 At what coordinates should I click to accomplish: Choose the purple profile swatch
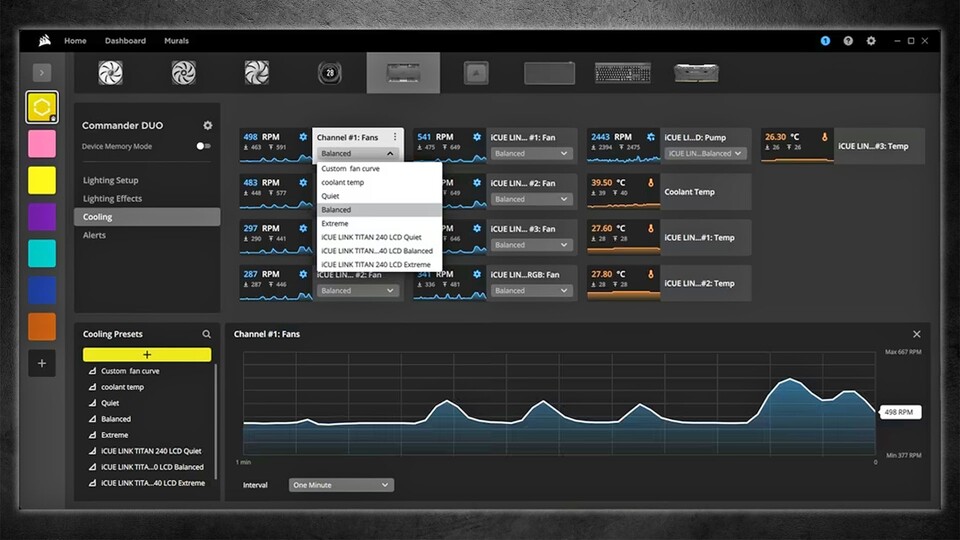point(42,217)
